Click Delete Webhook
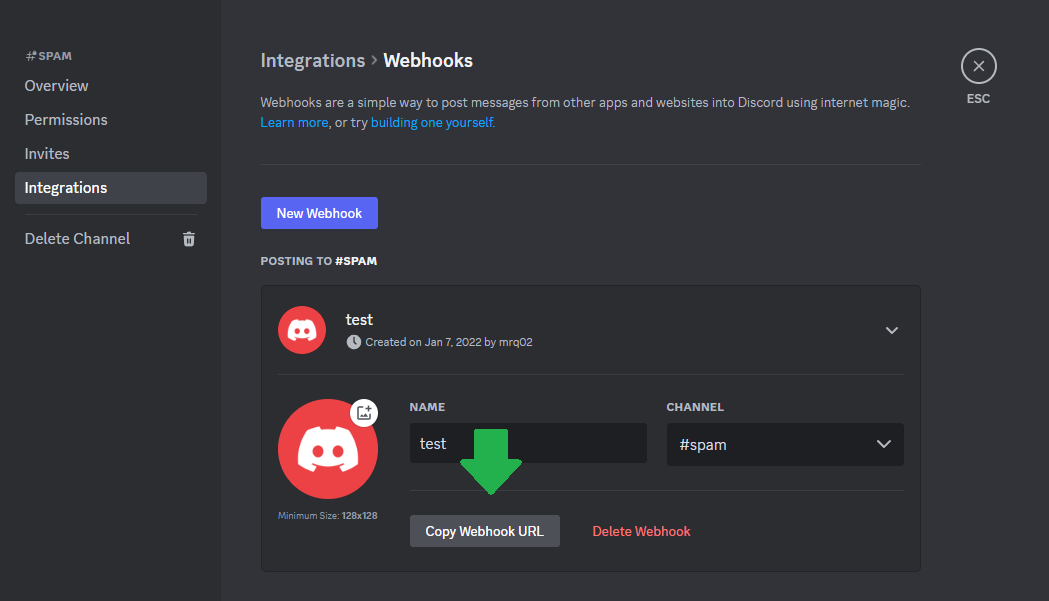The height and width of the screenshot is (601, 1049). pos(641,531)
